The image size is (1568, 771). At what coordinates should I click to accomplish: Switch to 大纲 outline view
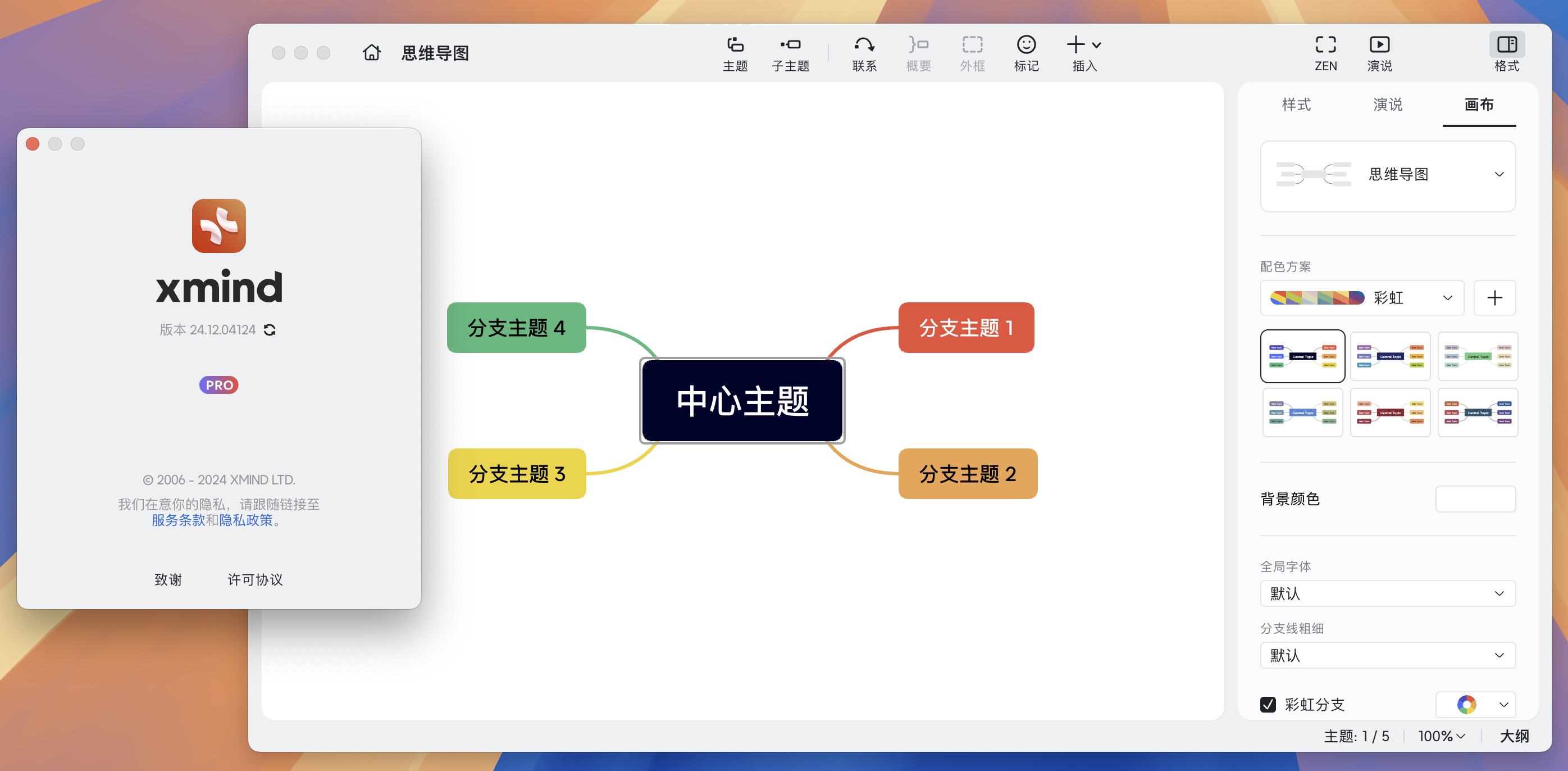[x=1514, y=736]
